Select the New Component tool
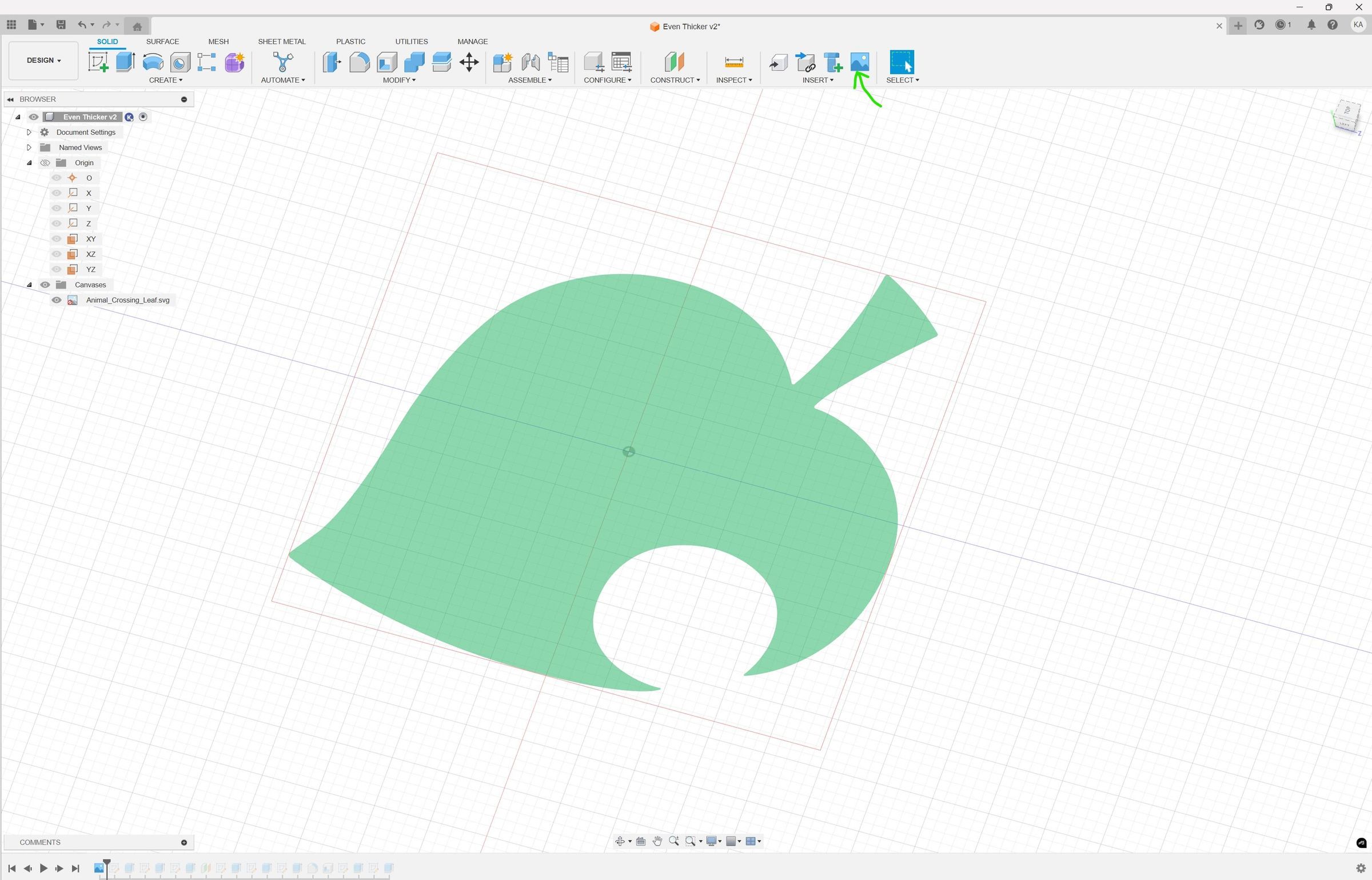 [x=502, y=63]
